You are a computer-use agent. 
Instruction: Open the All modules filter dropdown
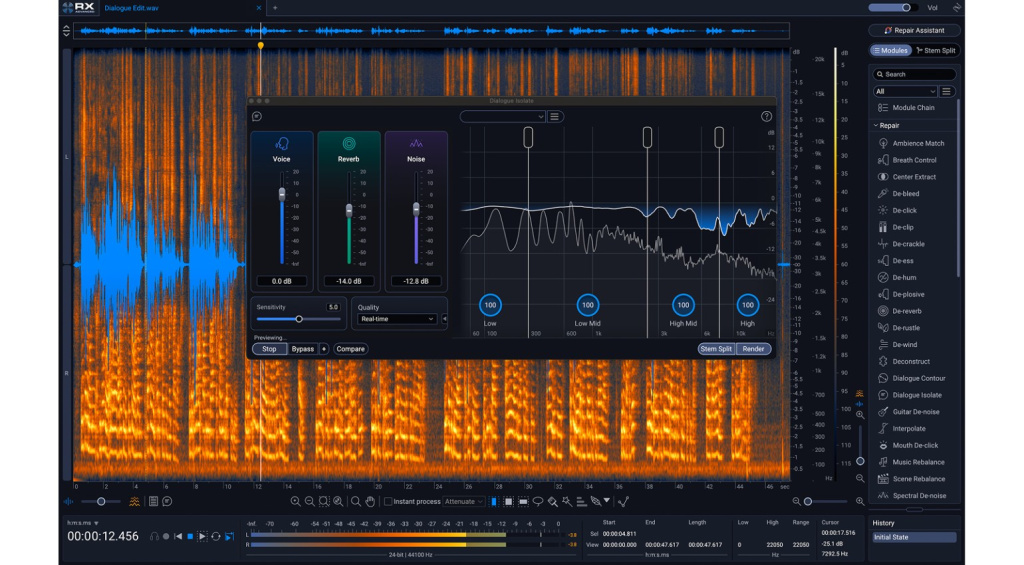click(x=905, y=91)
